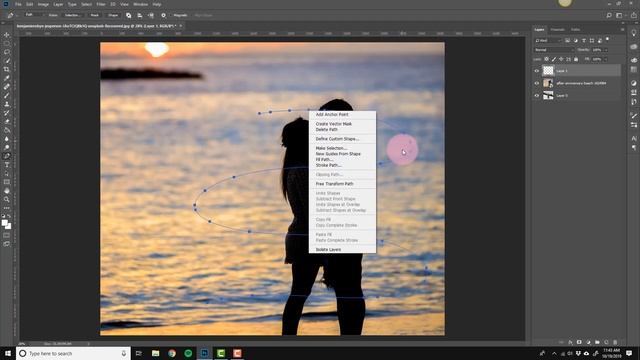Screen dimensions: 640x360
Task: Open the Pen tool preset picker arrow
Action: [x=17, y=15]
